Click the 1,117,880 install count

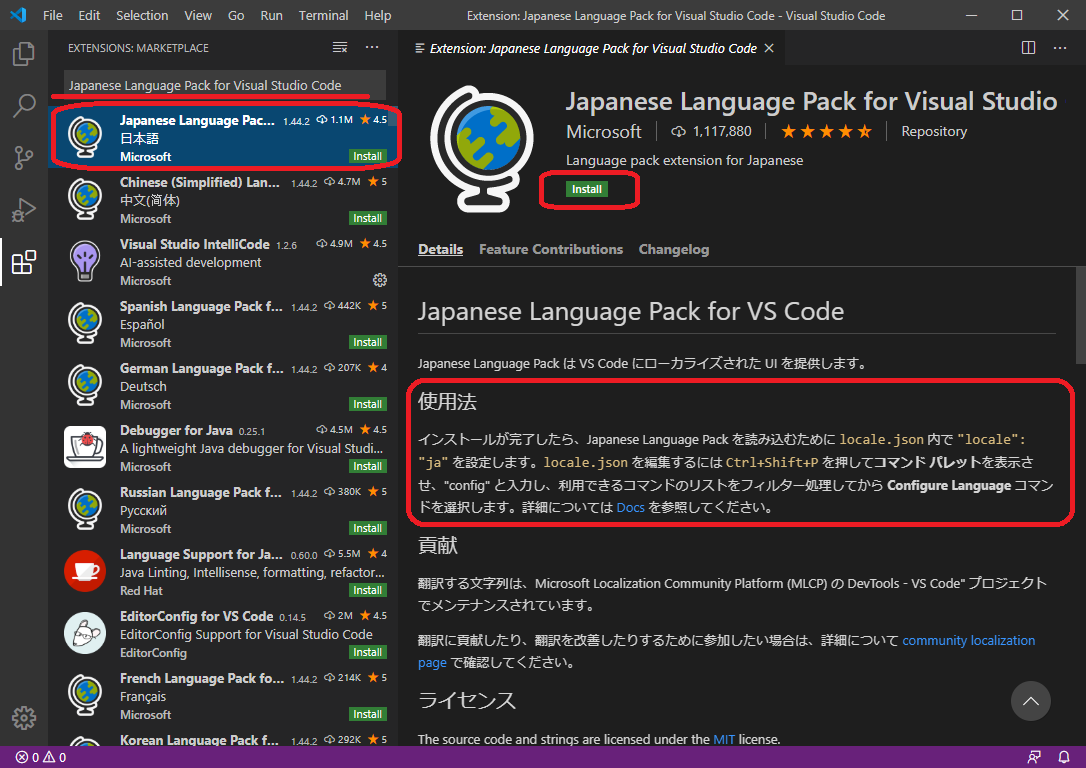tap(711, 132)
